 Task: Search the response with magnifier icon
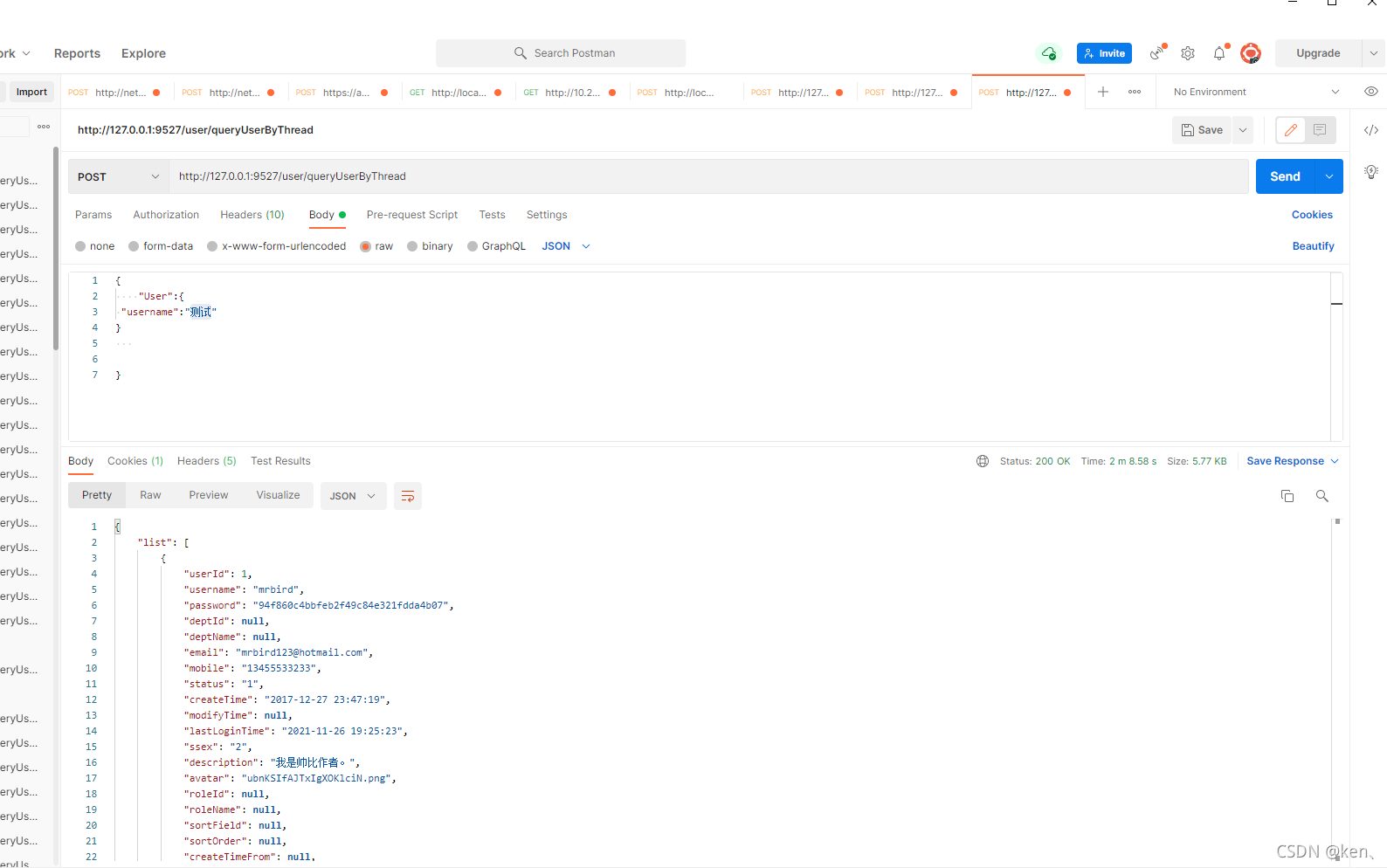point(1322,496)
